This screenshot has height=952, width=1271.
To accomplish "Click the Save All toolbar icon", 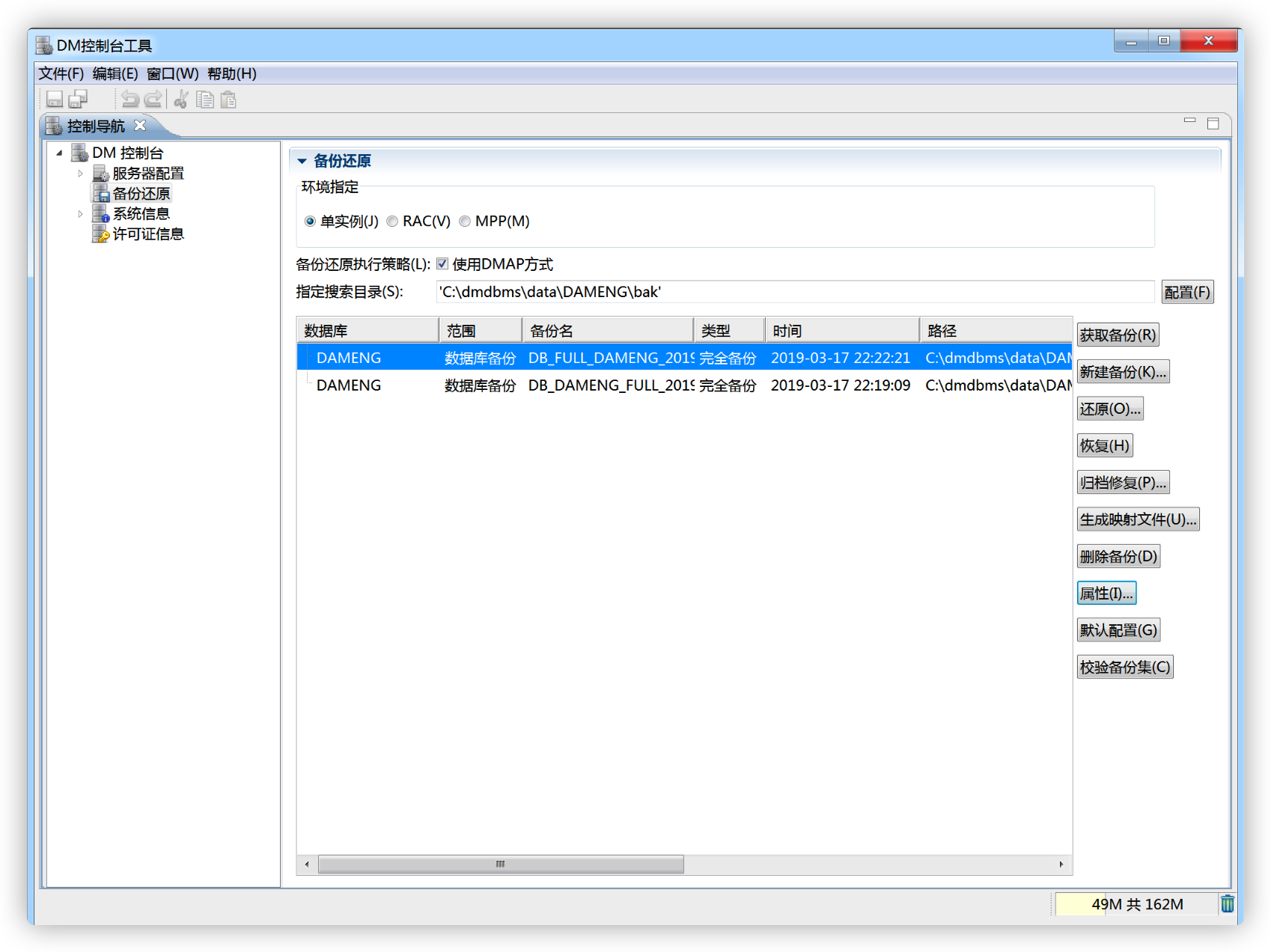I will [78, 99].
